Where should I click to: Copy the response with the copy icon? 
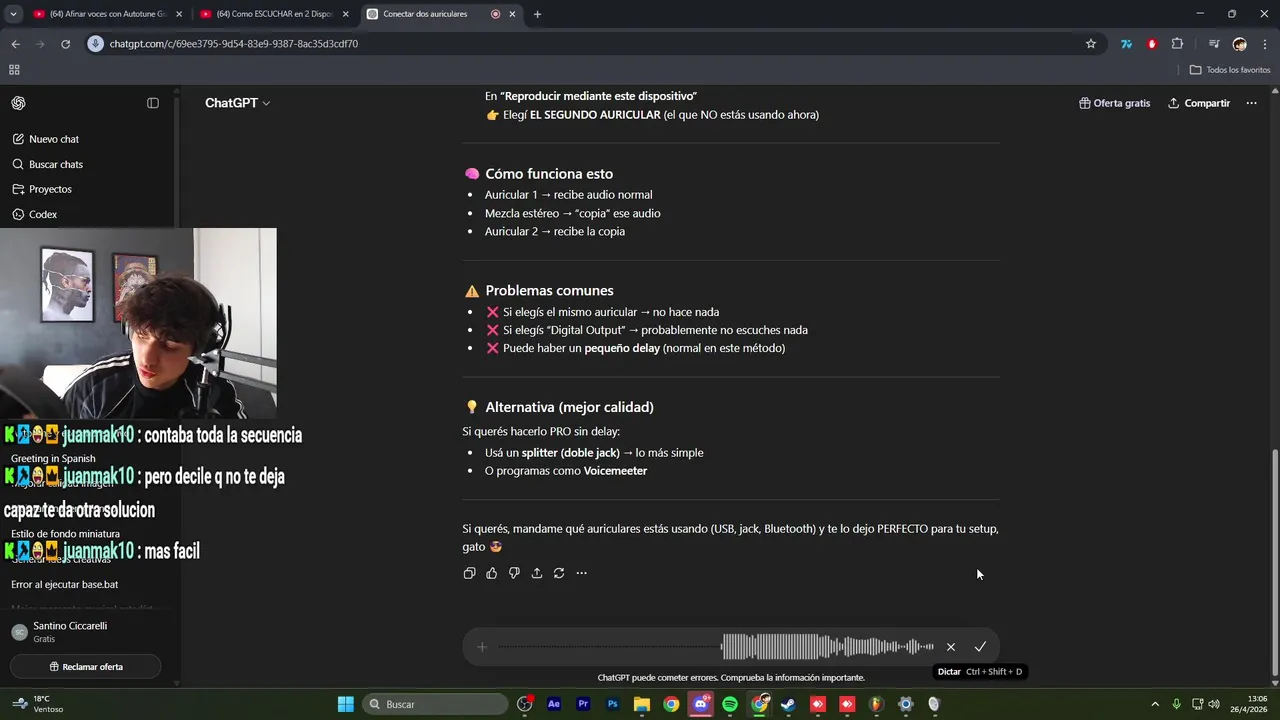tap(469, 573)
